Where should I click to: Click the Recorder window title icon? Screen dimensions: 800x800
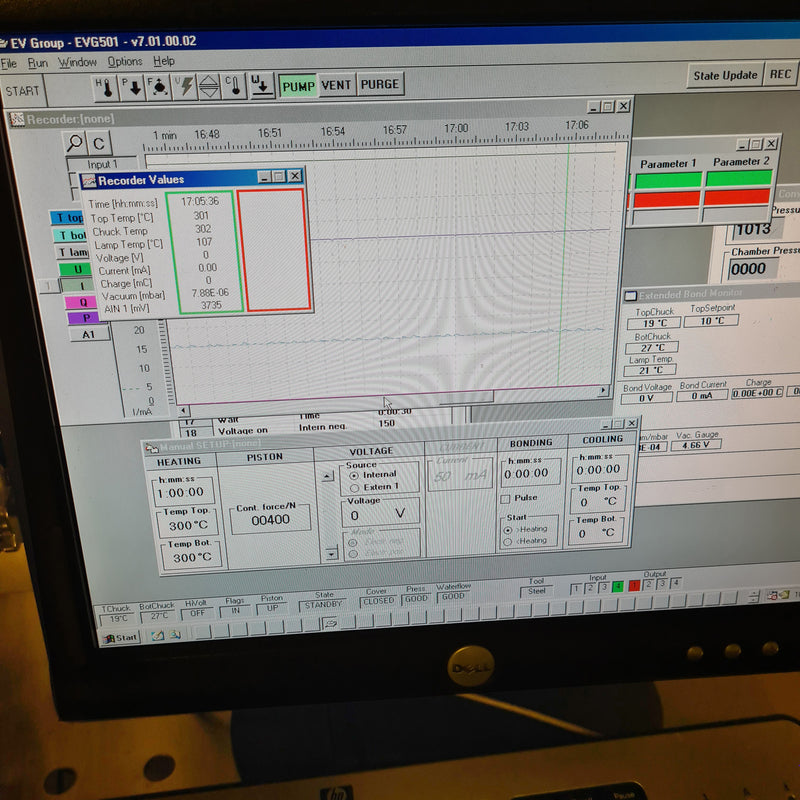(17, 119)
